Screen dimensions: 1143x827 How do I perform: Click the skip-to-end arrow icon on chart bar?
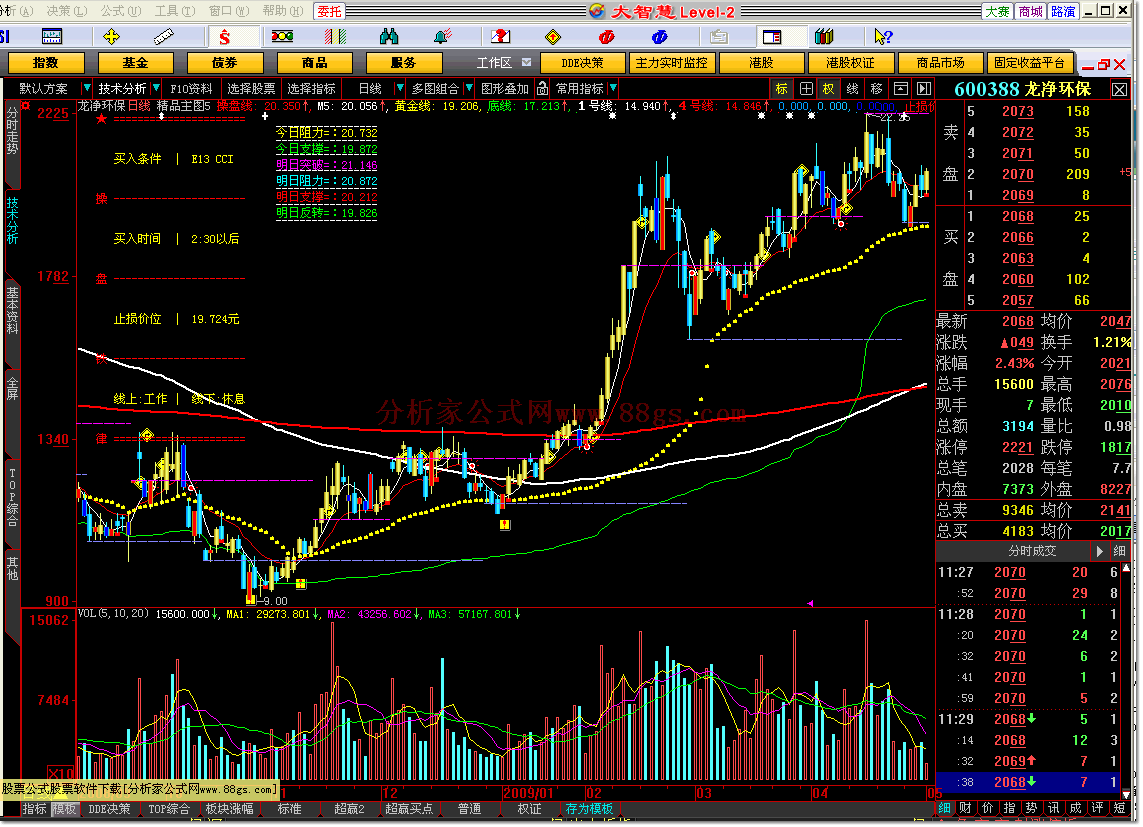pos(924,89)
